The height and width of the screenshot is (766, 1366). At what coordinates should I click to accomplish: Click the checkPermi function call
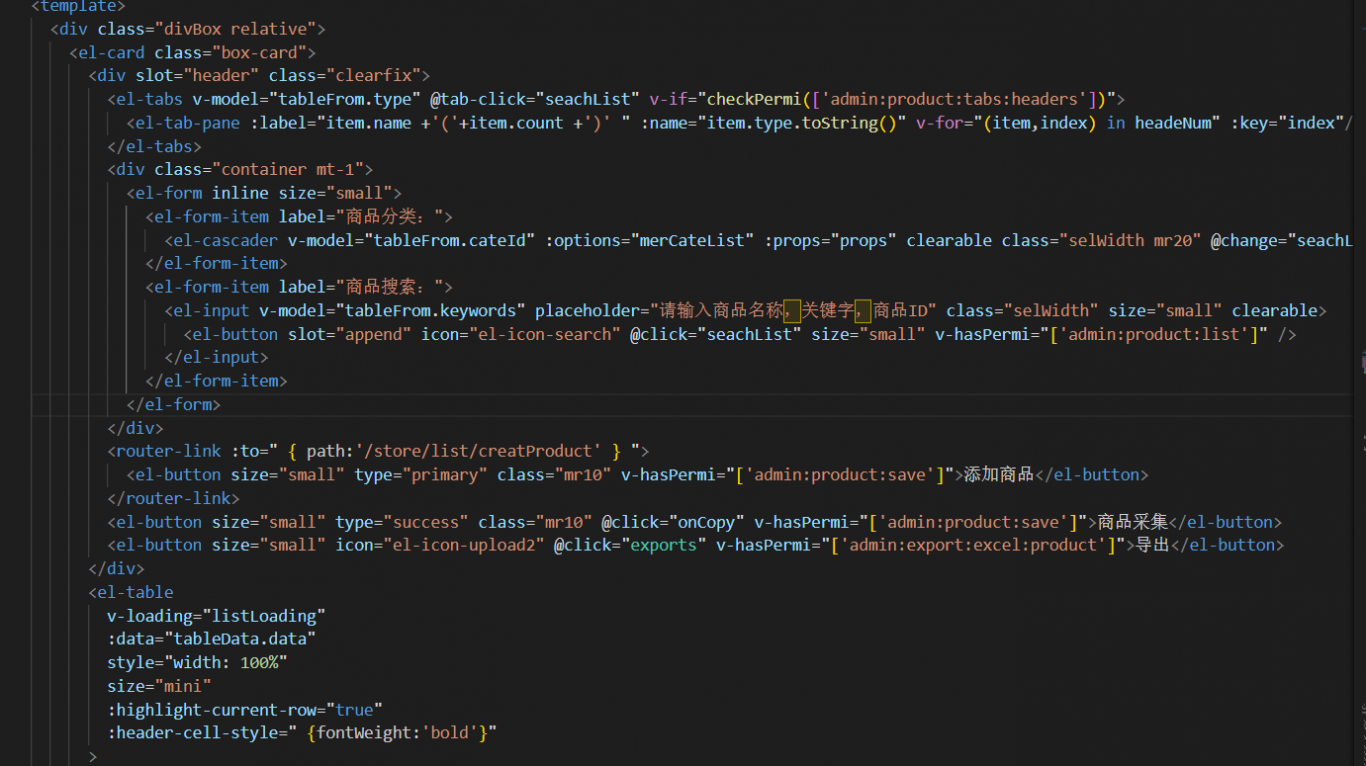(x=754, y=99)
